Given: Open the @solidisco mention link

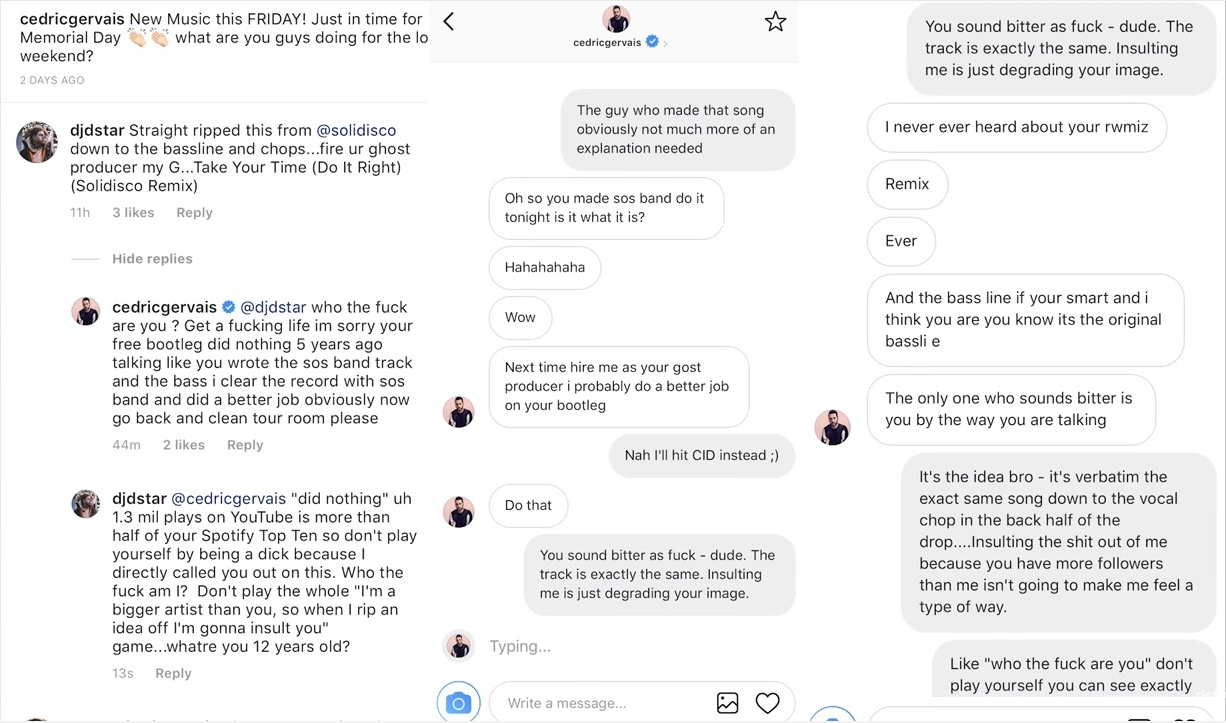Looking at the screenshot, I should click(356, 131).
